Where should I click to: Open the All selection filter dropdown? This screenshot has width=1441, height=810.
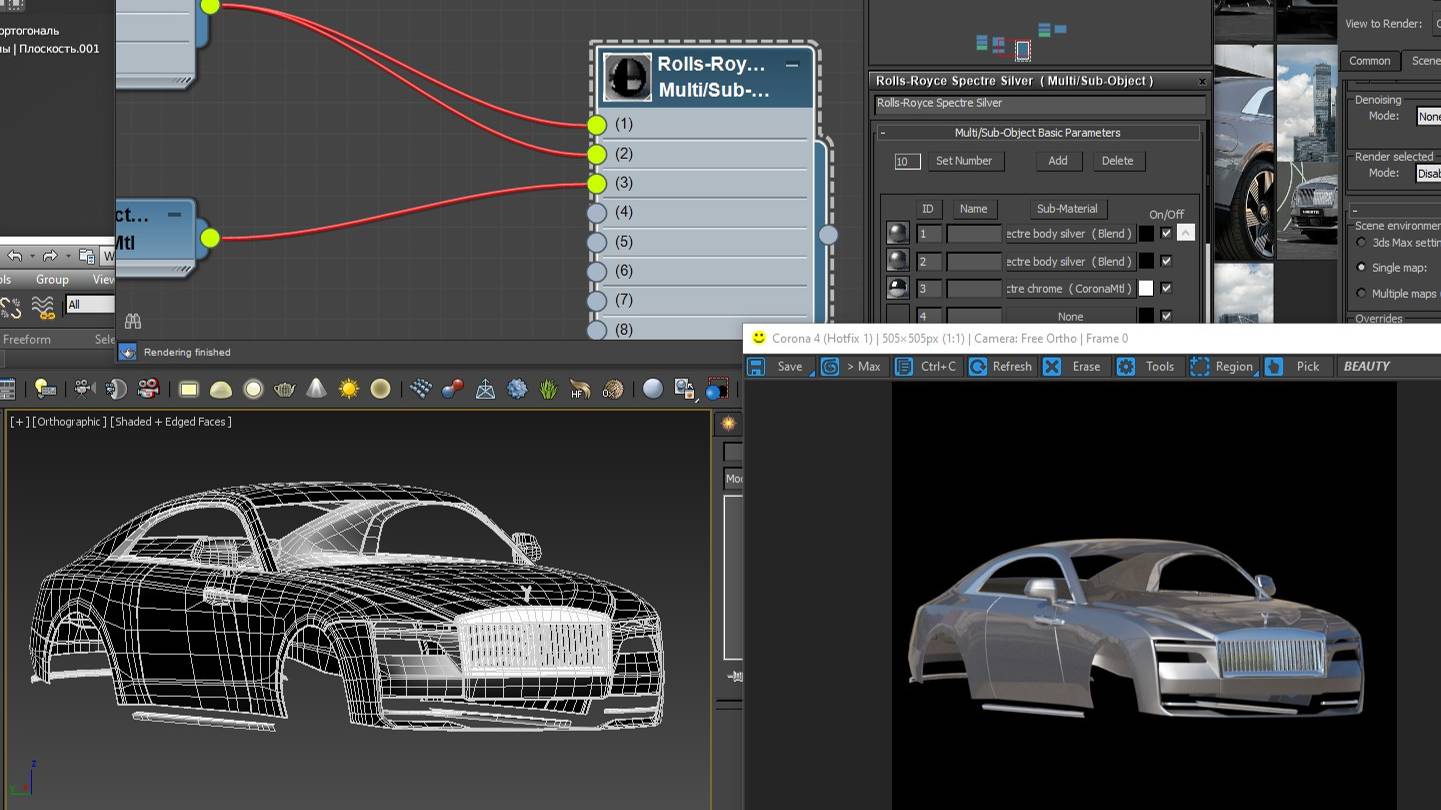click(x=90, y=305)
